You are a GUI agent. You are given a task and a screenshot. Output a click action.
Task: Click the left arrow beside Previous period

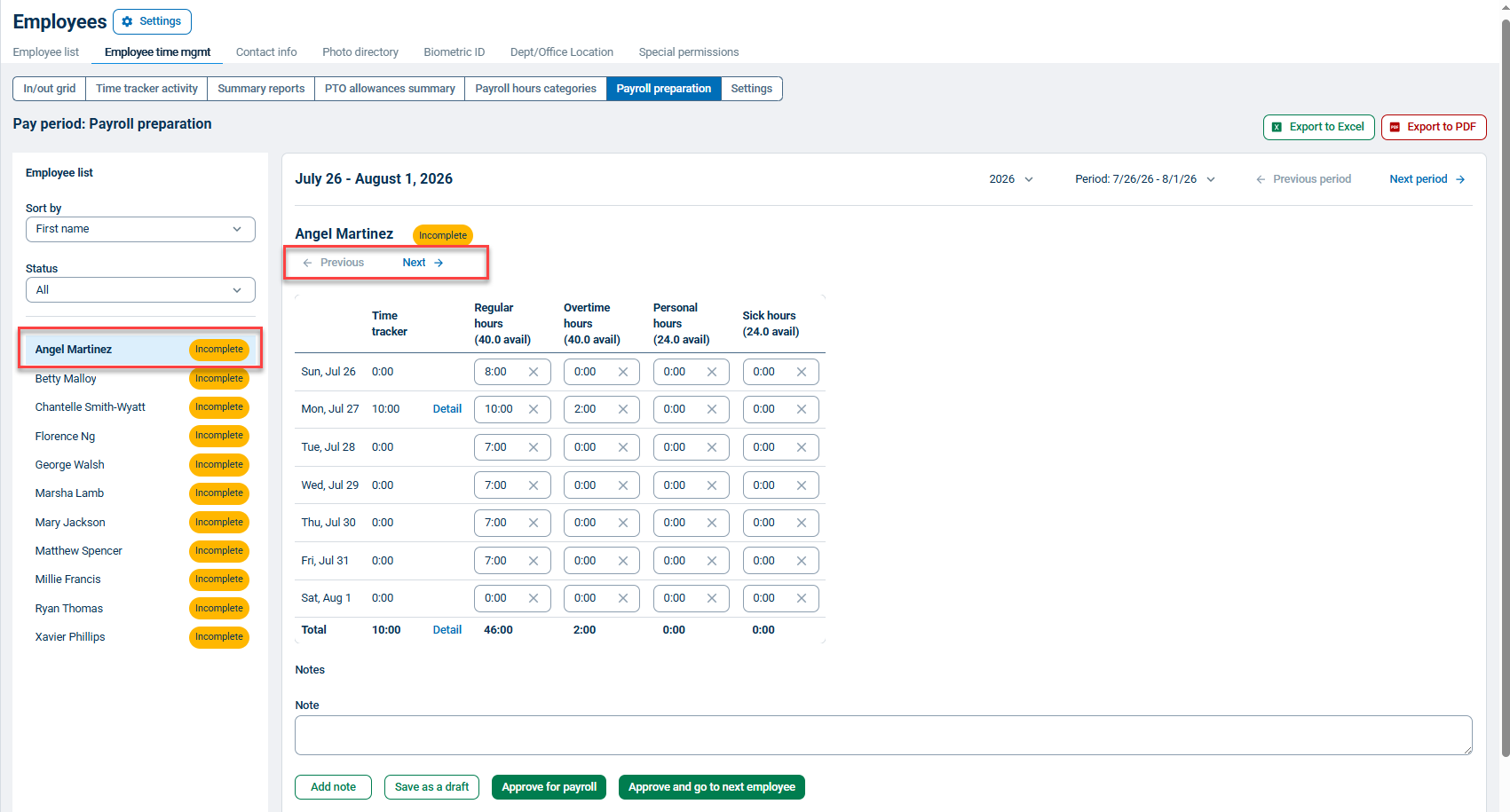pyautogui.click(x=1261, y=179)
